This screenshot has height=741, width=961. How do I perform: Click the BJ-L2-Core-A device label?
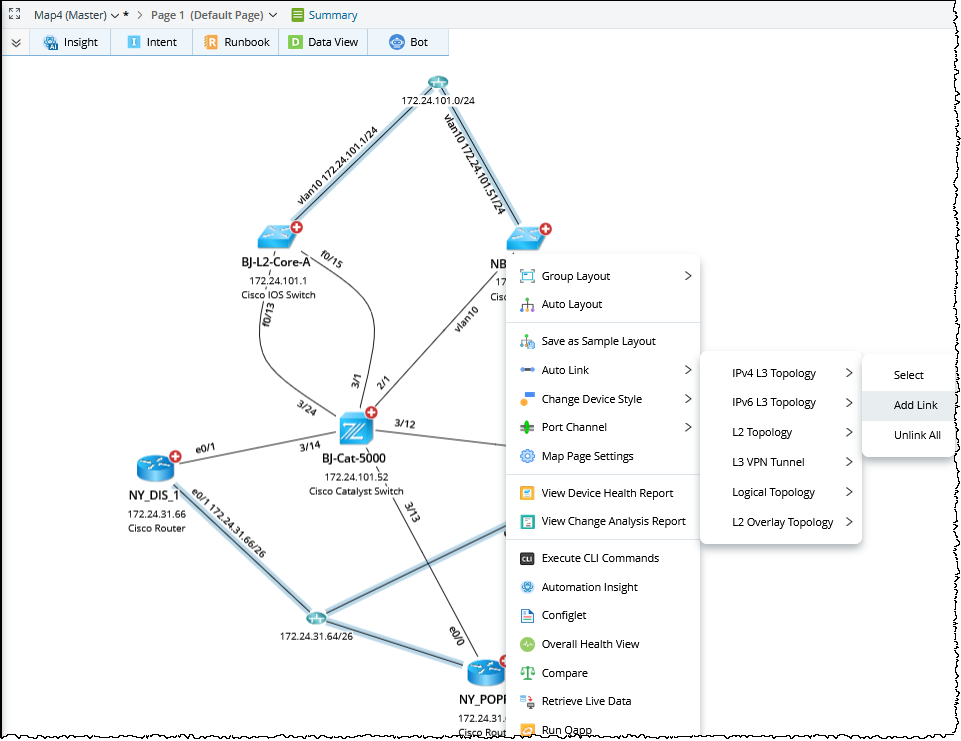pyautogui.click(x=276, y=262)
